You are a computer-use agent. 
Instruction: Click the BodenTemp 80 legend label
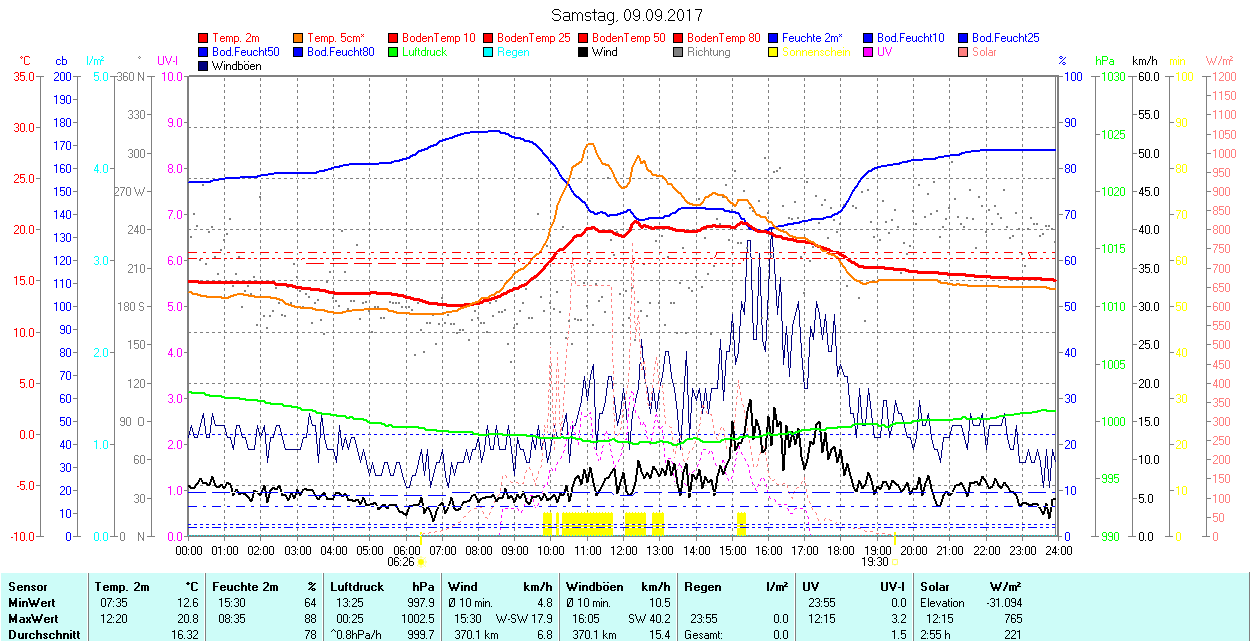[x=723, y=38]
